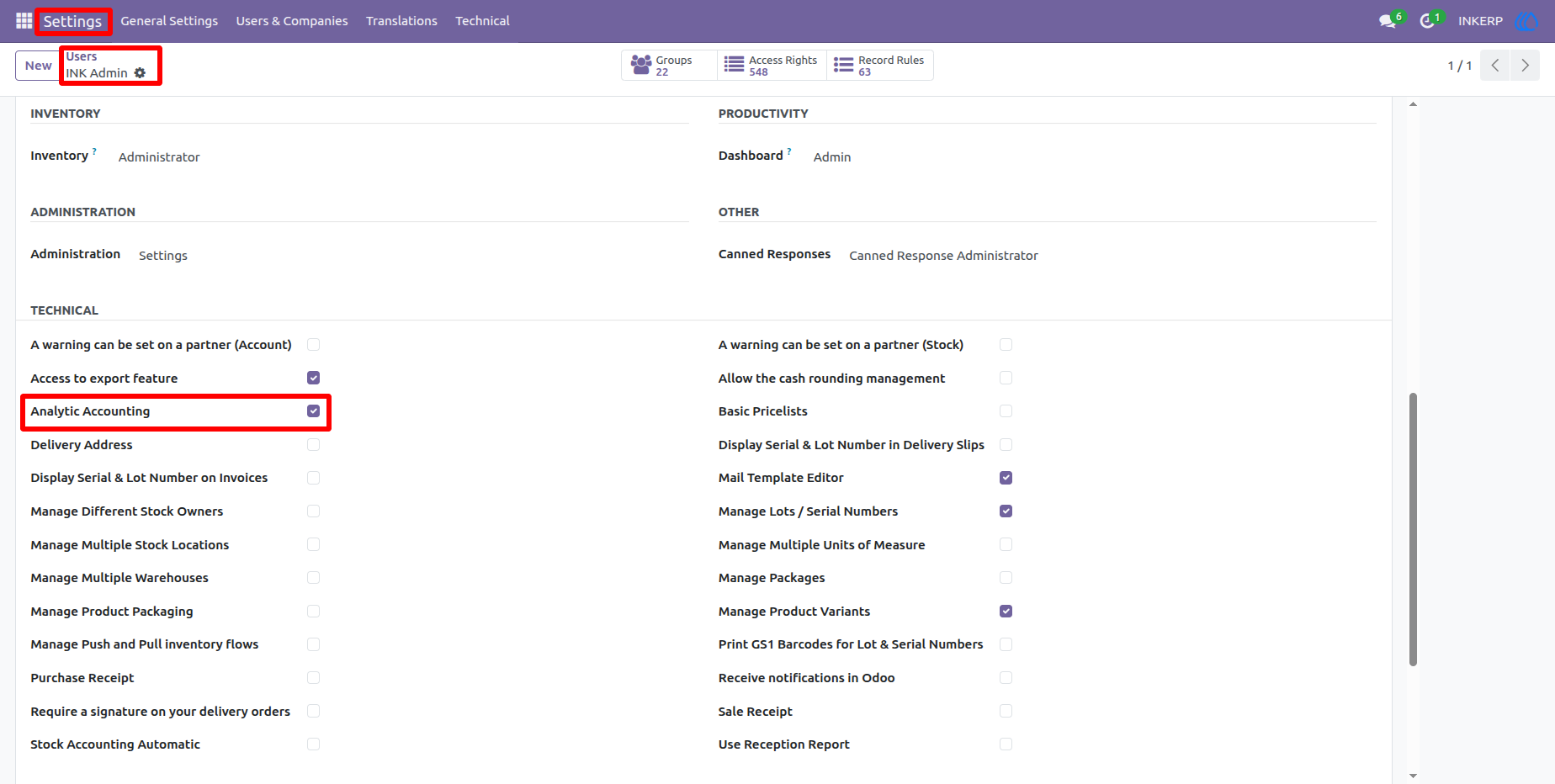The width and height of the screenshot is (1555, 784).
Task: Open General Settings menu
Action: (x=169, y=21)
